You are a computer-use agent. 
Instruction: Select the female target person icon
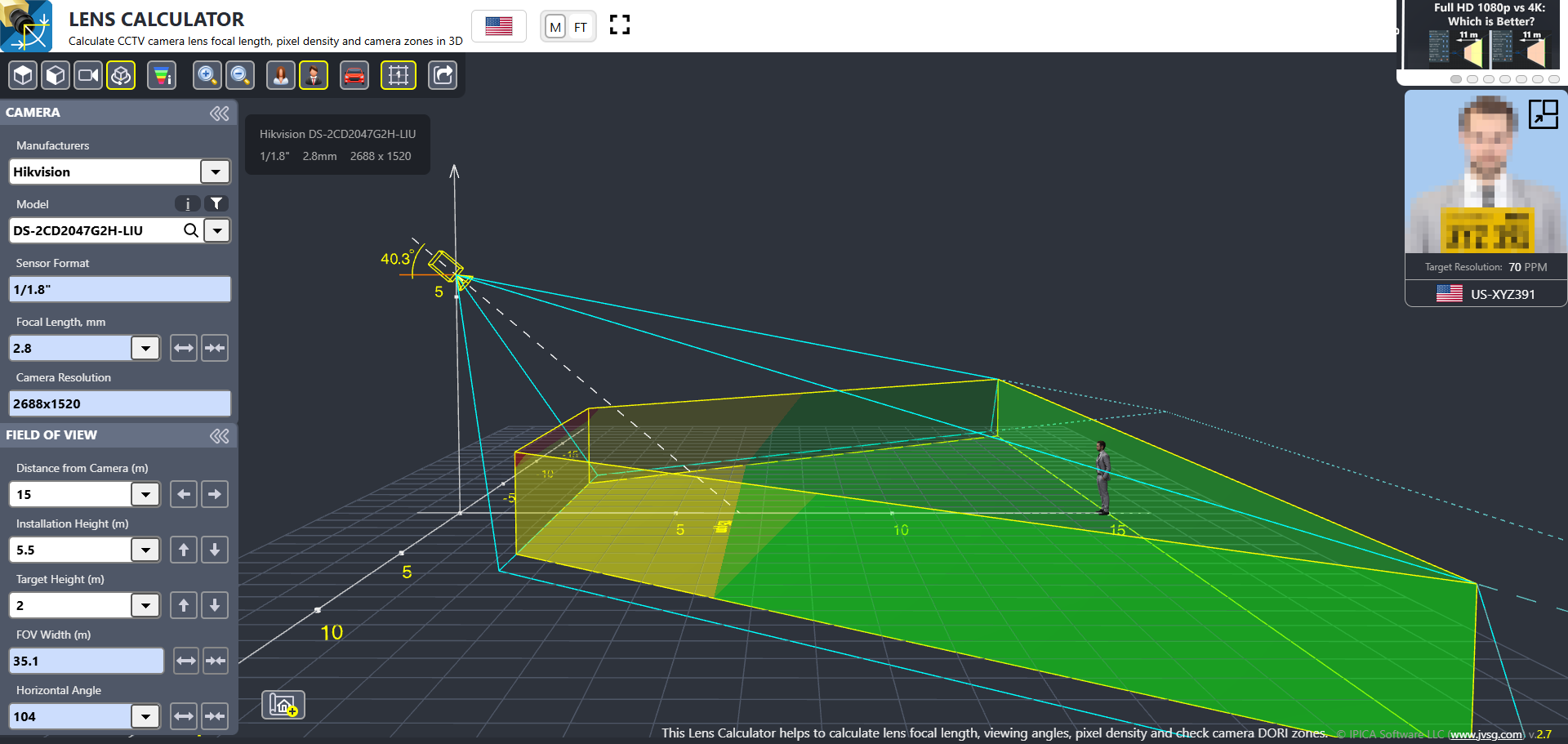280,76
